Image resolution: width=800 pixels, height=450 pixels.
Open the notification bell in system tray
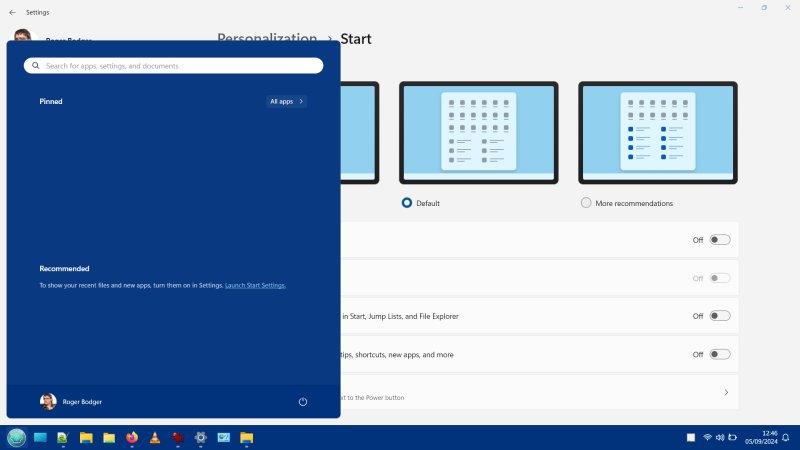click(786, 437)
